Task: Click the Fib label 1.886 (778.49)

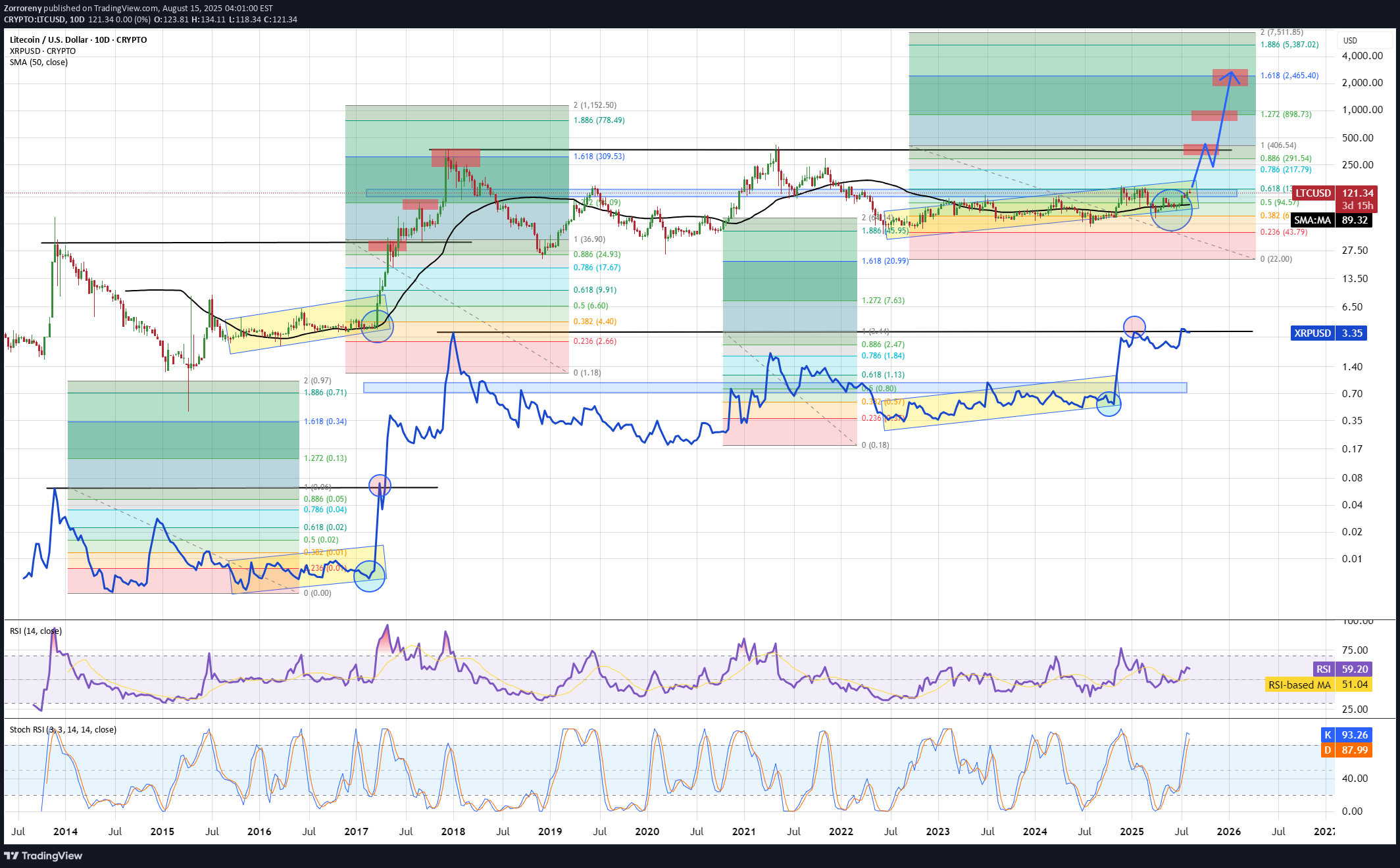Action: (599, 120)
